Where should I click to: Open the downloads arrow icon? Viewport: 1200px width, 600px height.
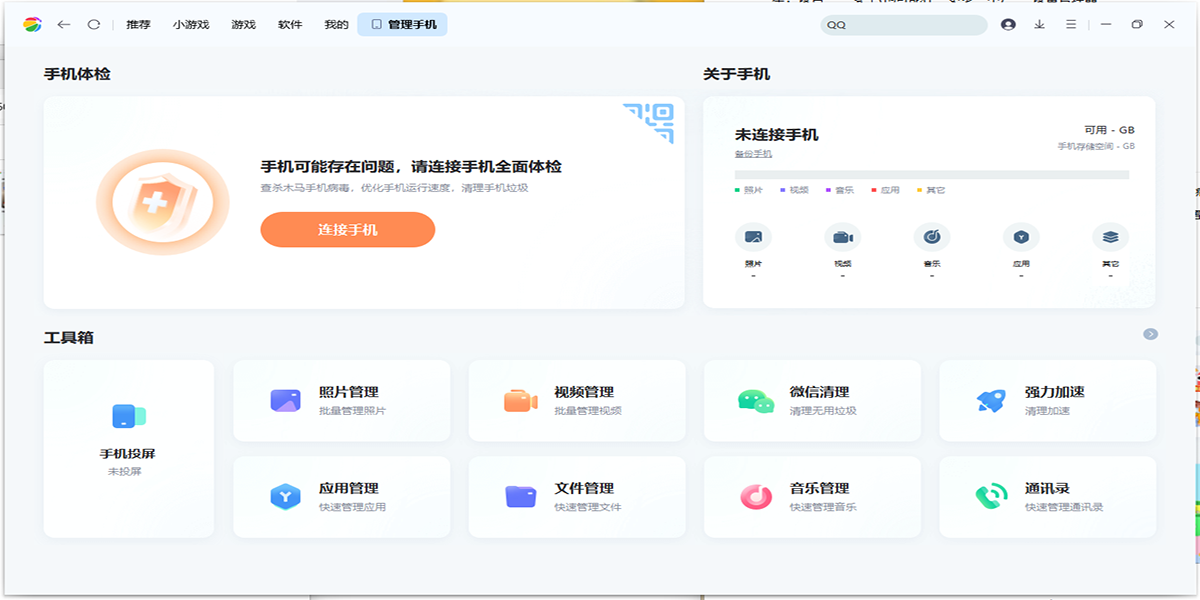(x=1039, y=24)
